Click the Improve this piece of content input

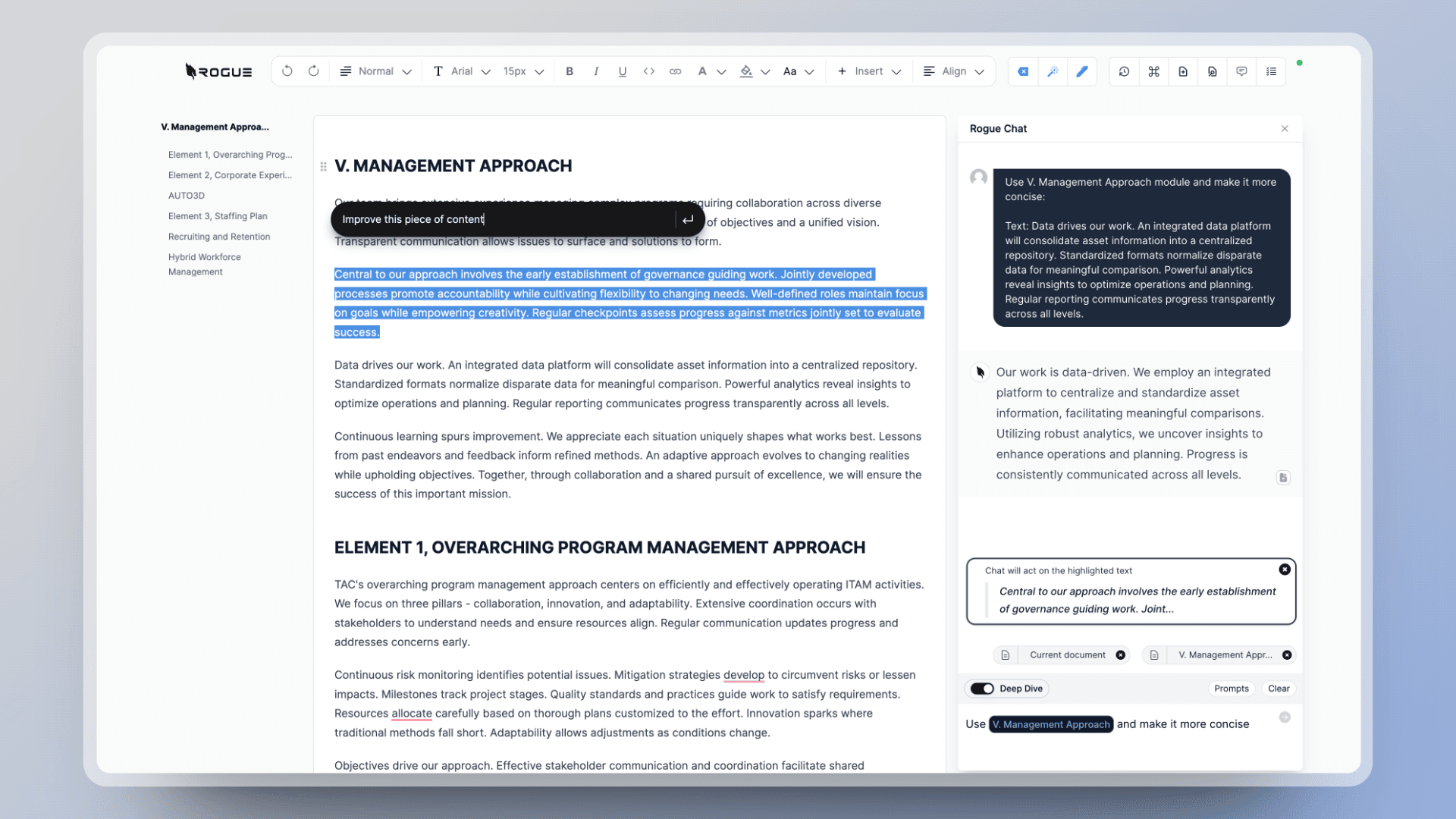tap(504, 219)
